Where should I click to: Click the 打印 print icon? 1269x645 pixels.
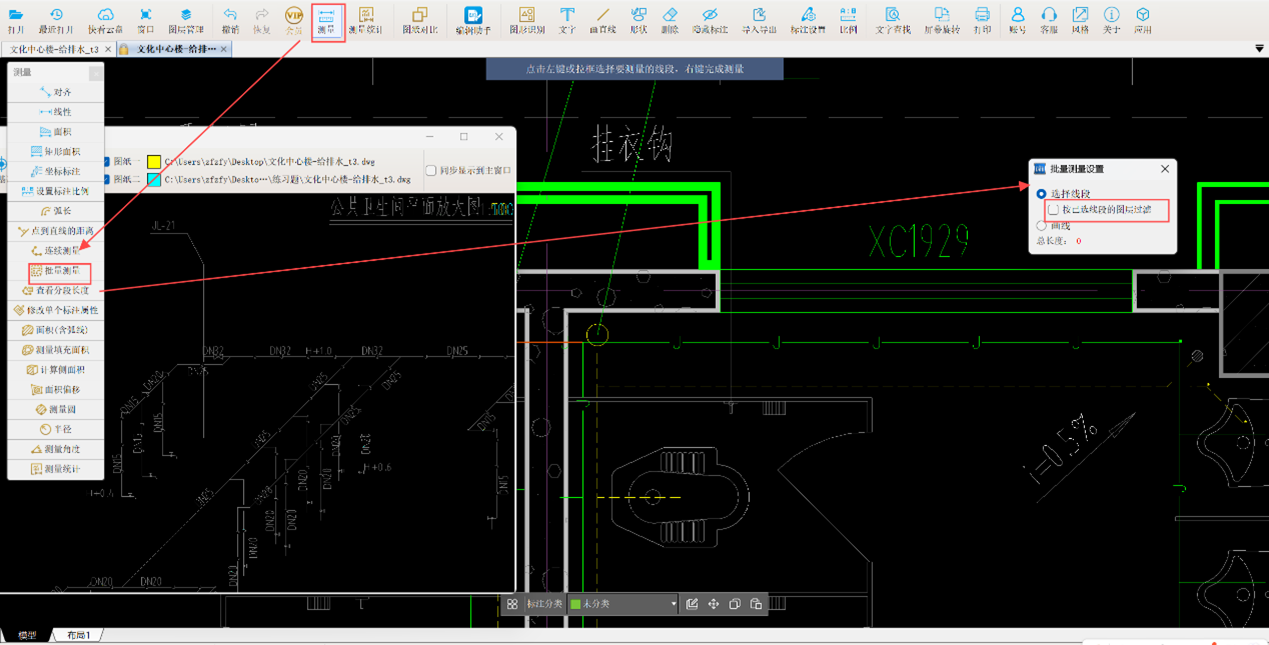coord(982,19)
